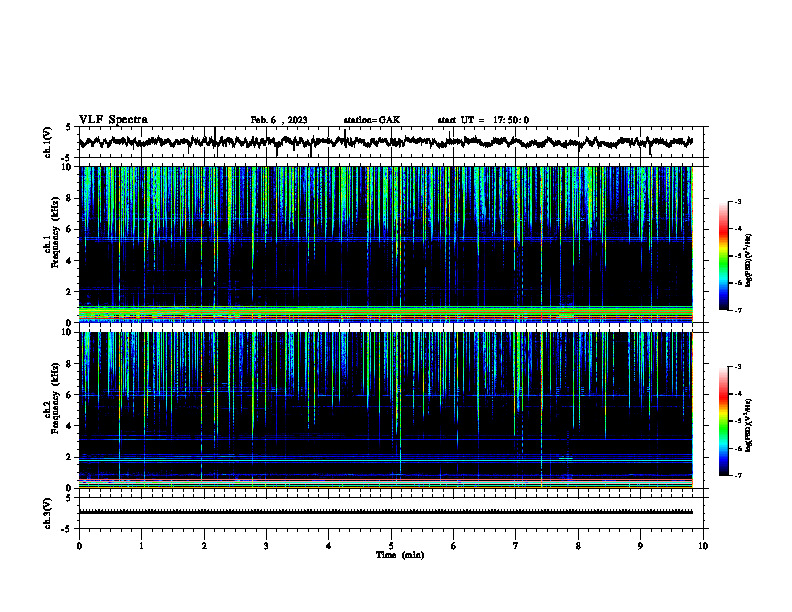This screenshot has height=612, width=792.
Task: Click the 9 minute tick on time axis
Action: (640, 546)
